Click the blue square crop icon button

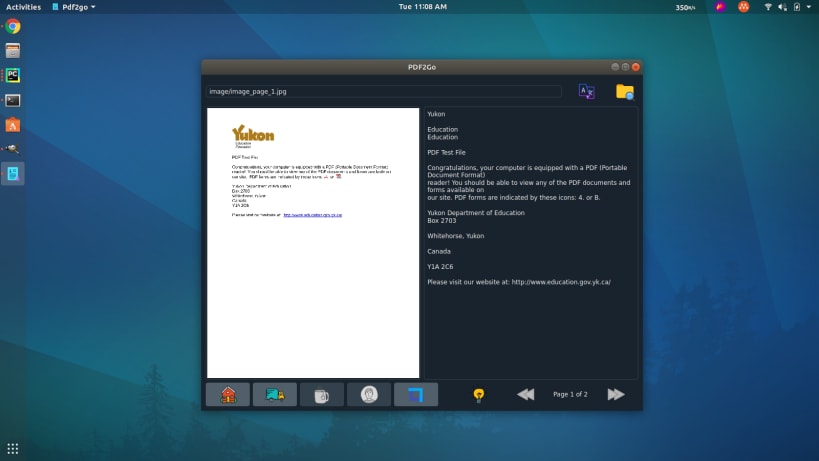416,395
